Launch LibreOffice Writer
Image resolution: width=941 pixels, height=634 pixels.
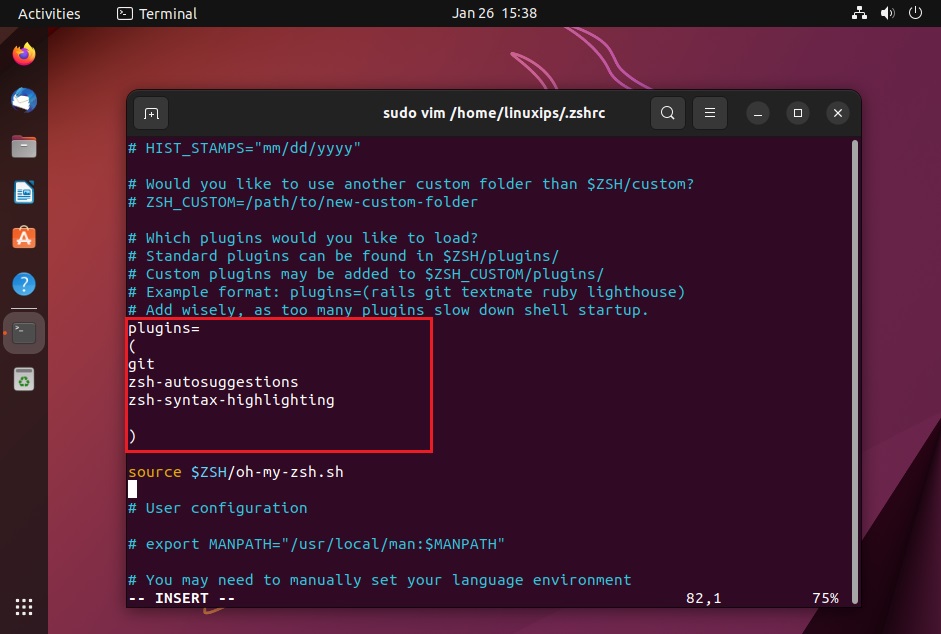point(24,192)
